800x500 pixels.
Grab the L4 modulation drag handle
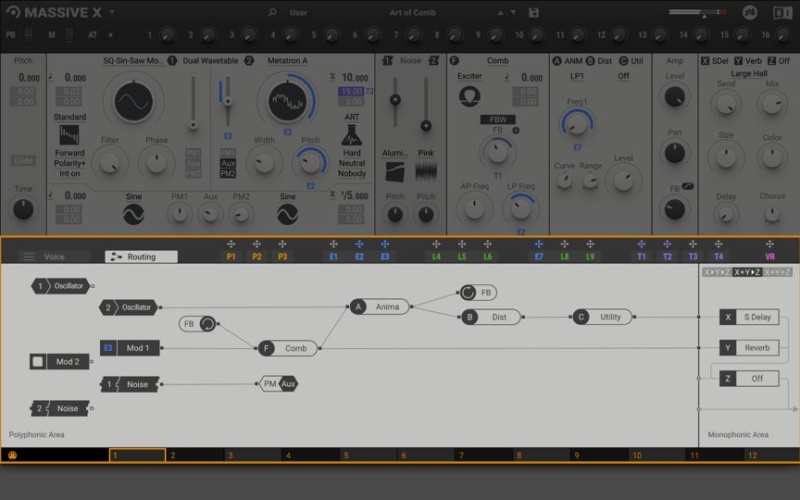click(436, 244)
